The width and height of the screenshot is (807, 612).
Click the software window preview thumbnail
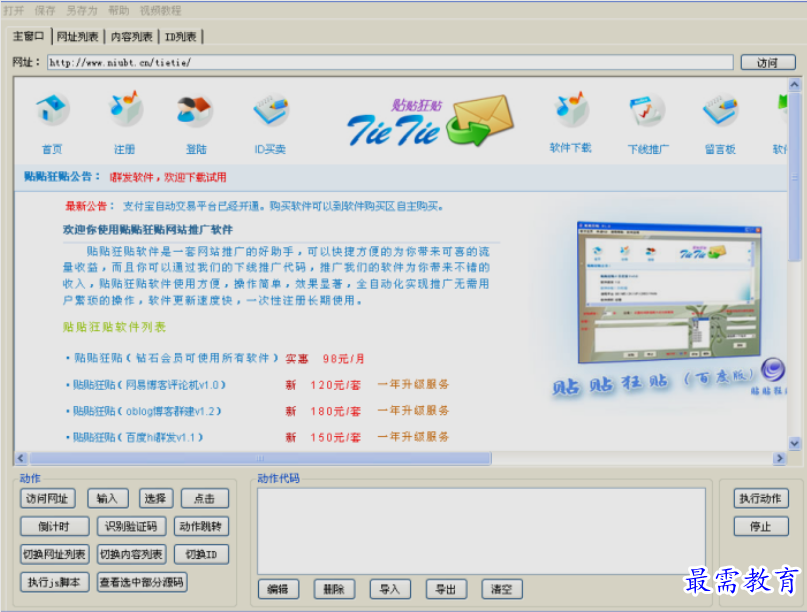click(669, 292)
